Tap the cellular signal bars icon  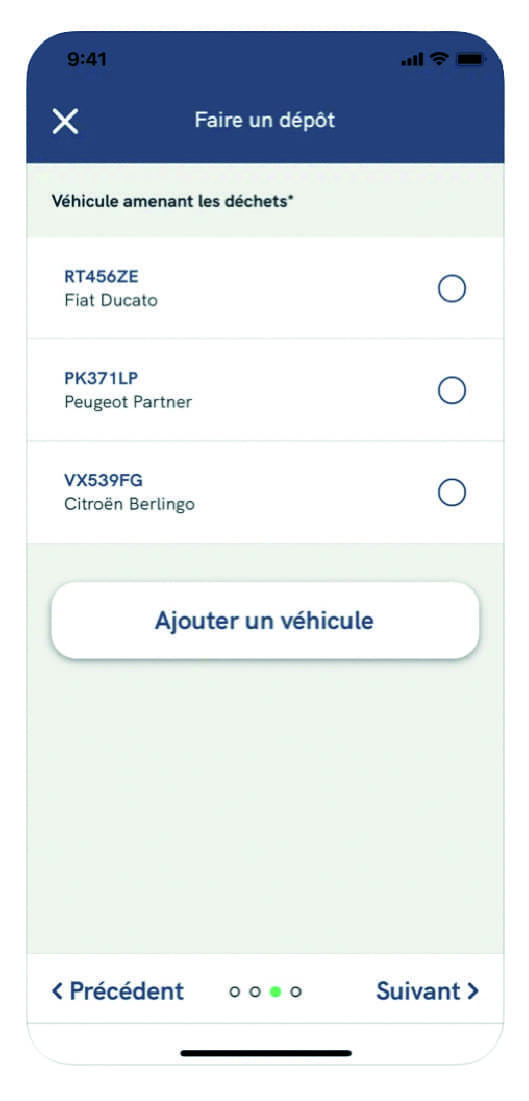(412, 60)
